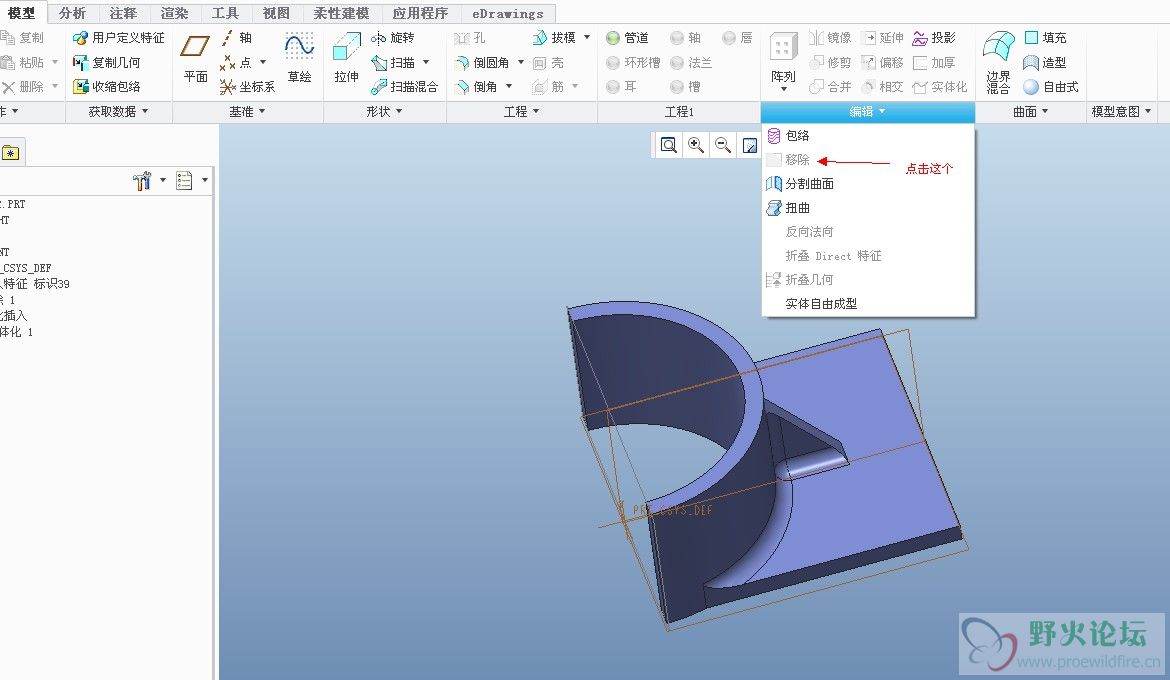Expand the 拔模 dropdown arrow
The image size is (1170, 680).
pyautogui.click(x=586, y=37)
